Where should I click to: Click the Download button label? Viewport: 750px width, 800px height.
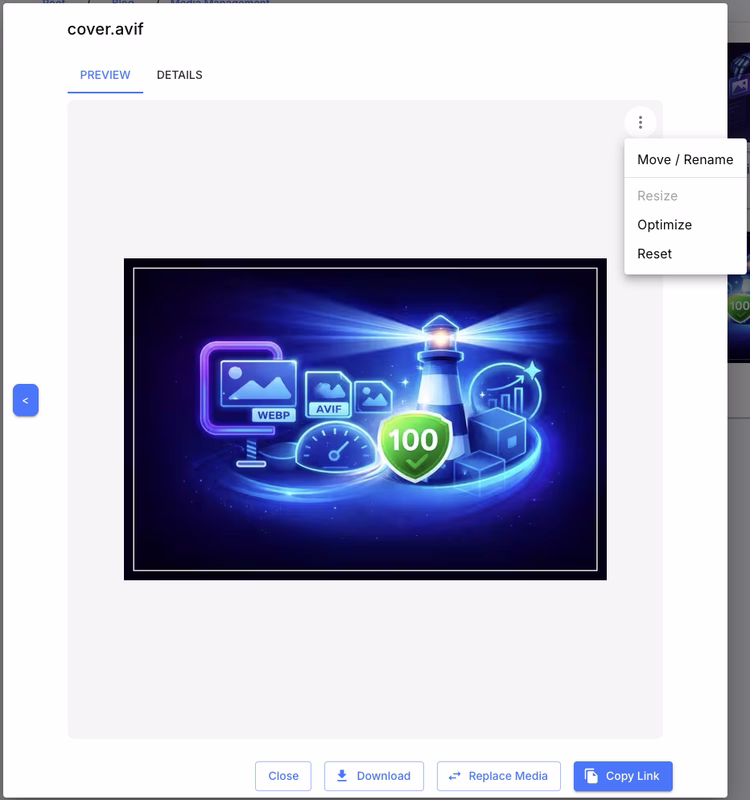coord(383,776)
